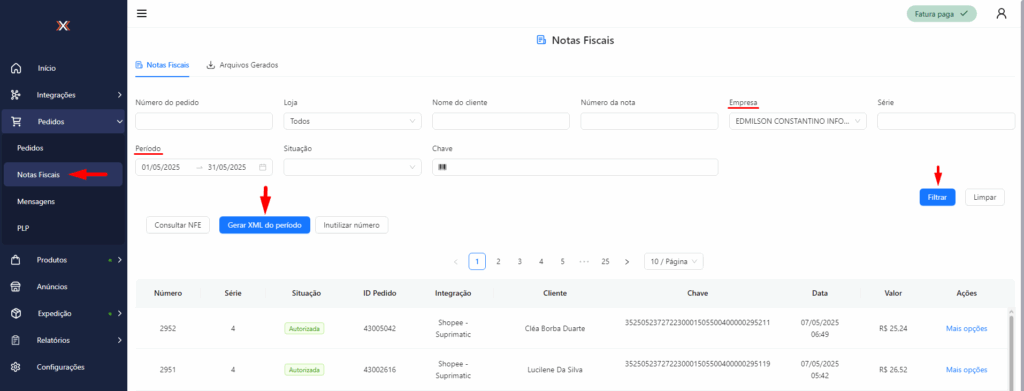Click client name Lucilene Da Silva

[x=555, y=370]
